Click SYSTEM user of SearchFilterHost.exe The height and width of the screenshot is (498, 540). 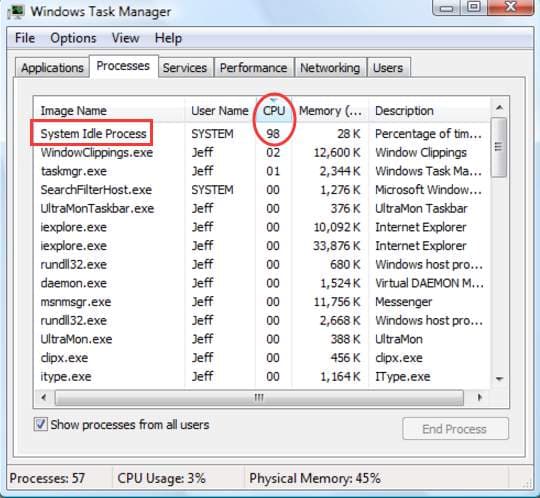click(212, 190)
